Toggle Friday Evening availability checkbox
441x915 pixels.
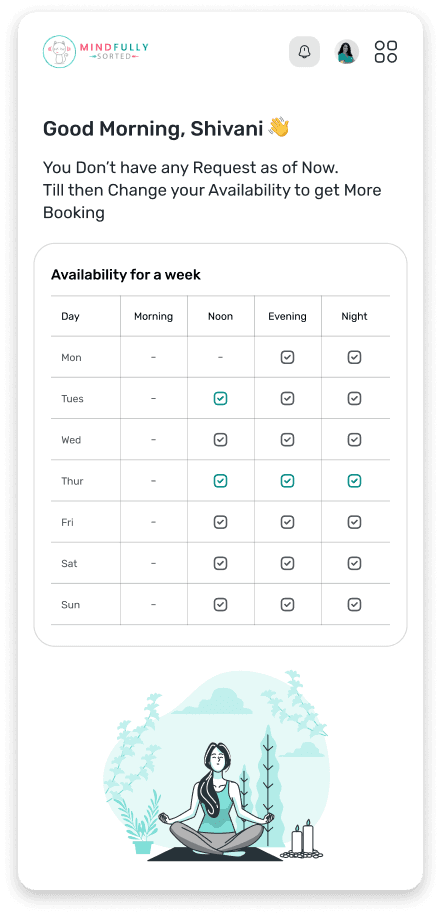coord(288,522)
